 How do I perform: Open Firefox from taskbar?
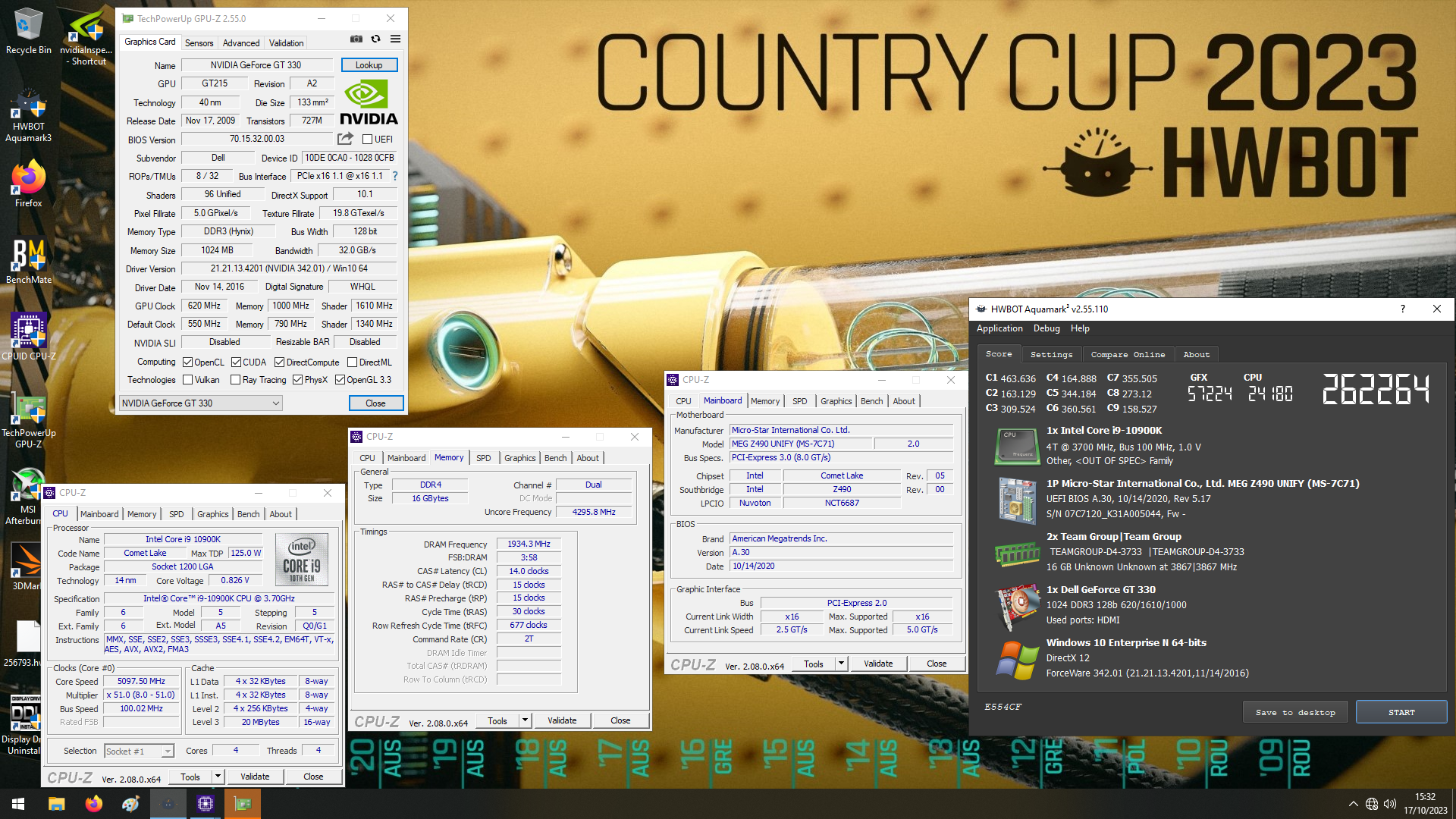click(94, 804)
